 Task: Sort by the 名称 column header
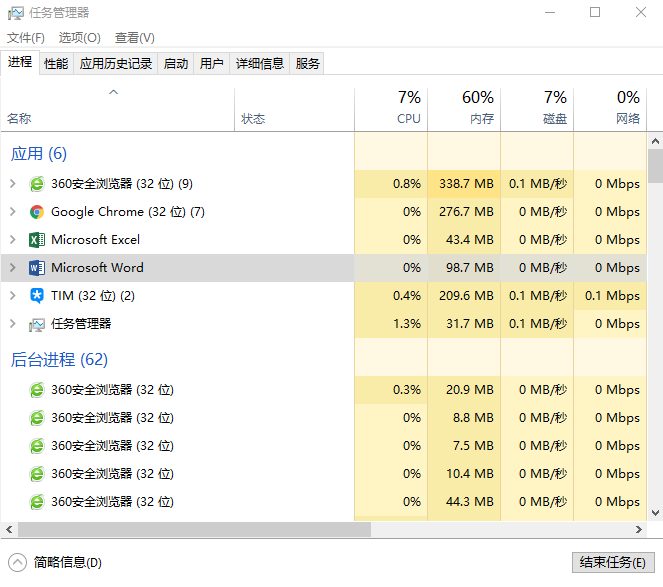118,110
